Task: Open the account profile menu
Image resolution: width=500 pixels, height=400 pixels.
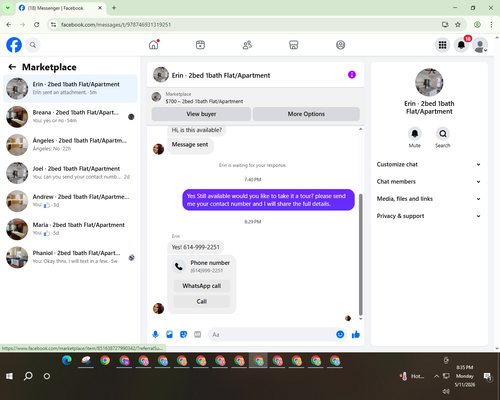Action: pyautogui.click(x=480, y=45)
